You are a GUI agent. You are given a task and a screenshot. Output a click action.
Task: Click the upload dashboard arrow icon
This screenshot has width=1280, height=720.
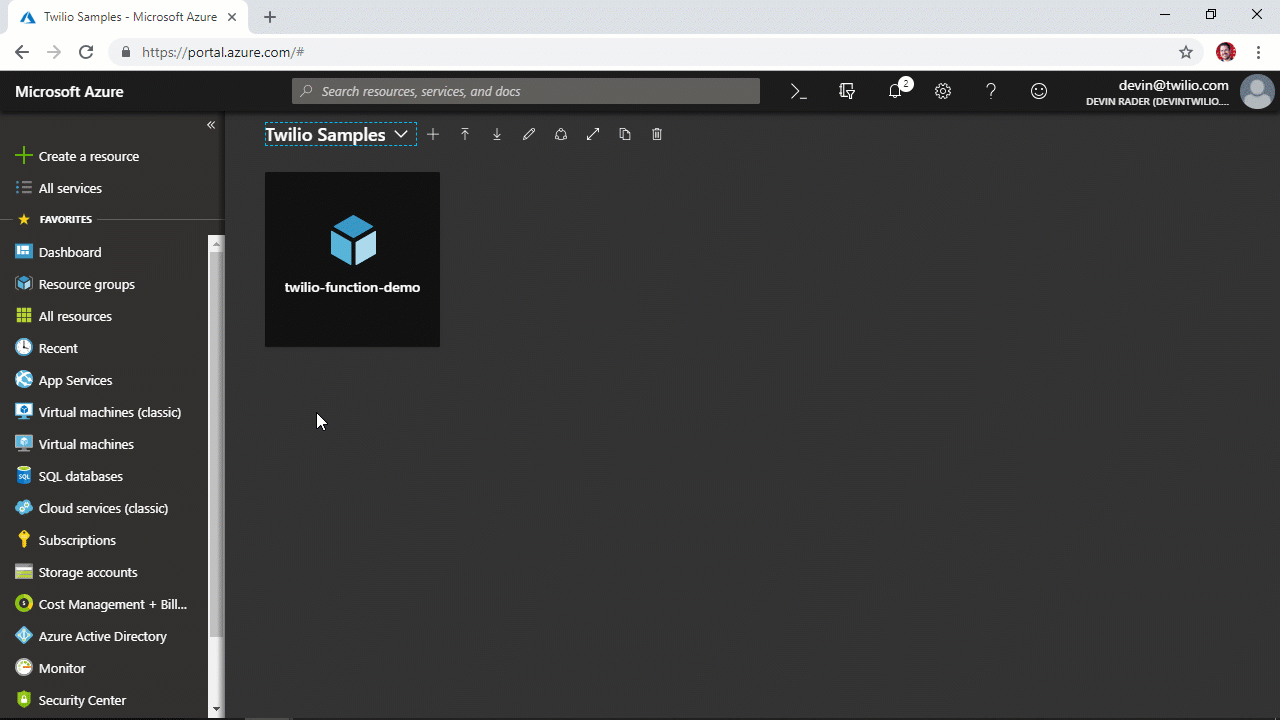(x=465, y=134)
